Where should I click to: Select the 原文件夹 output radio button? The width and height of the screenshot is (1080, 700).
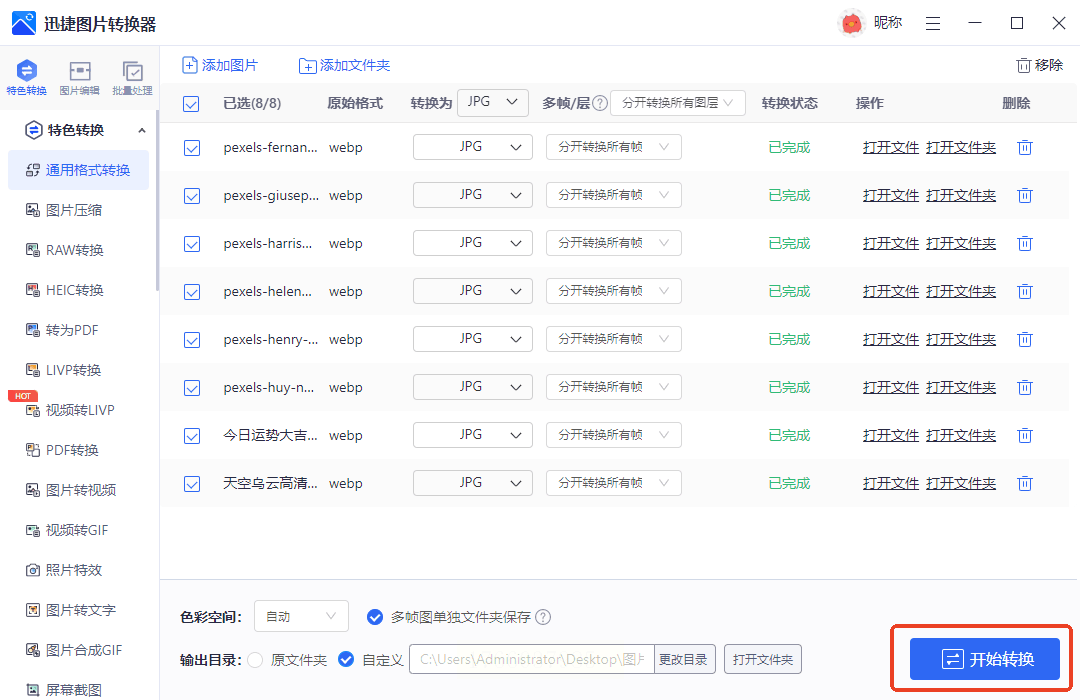(x=255, y=660)
